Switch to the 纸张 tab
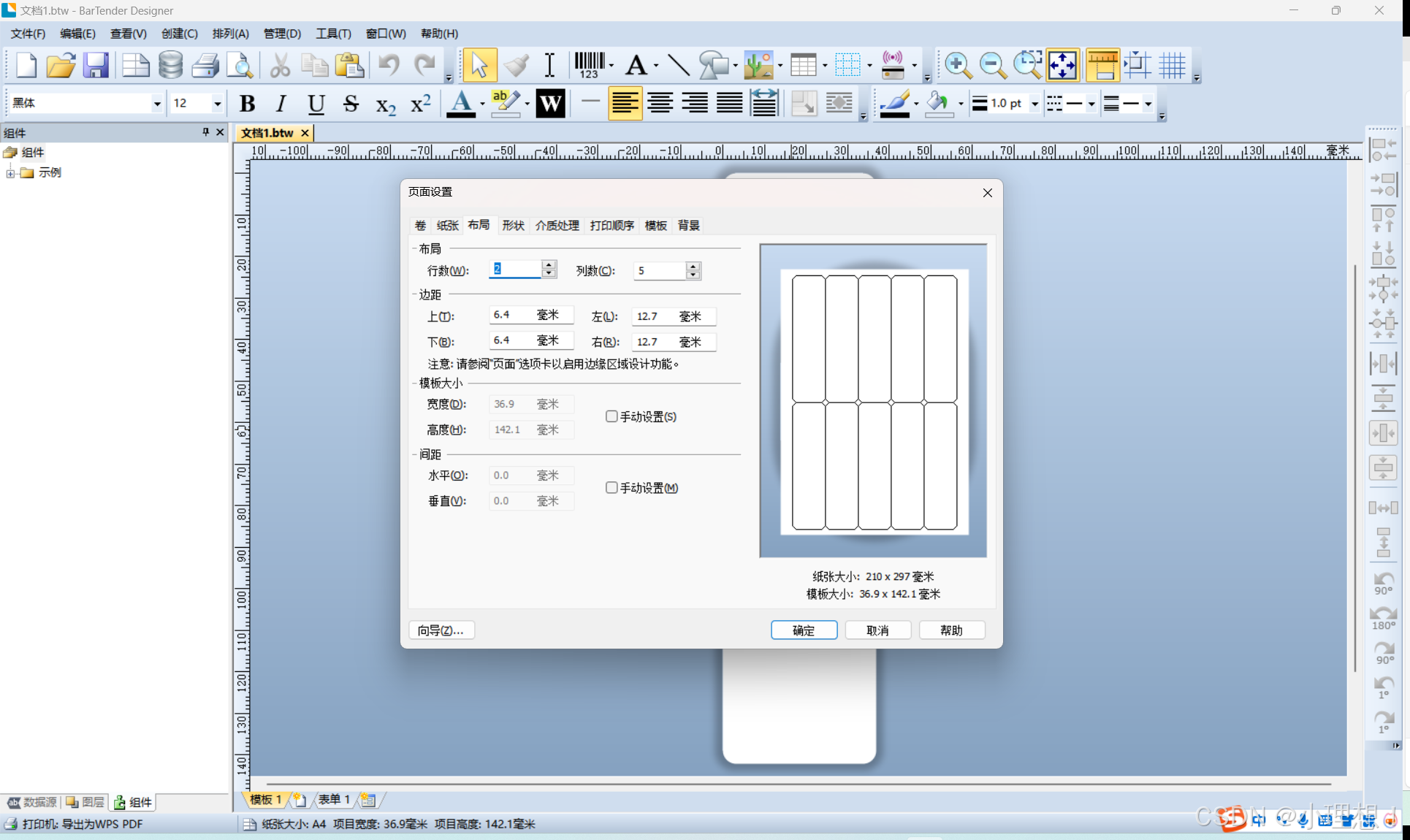Viewport: 1410px width, 840px height. [x=447, y=225]
